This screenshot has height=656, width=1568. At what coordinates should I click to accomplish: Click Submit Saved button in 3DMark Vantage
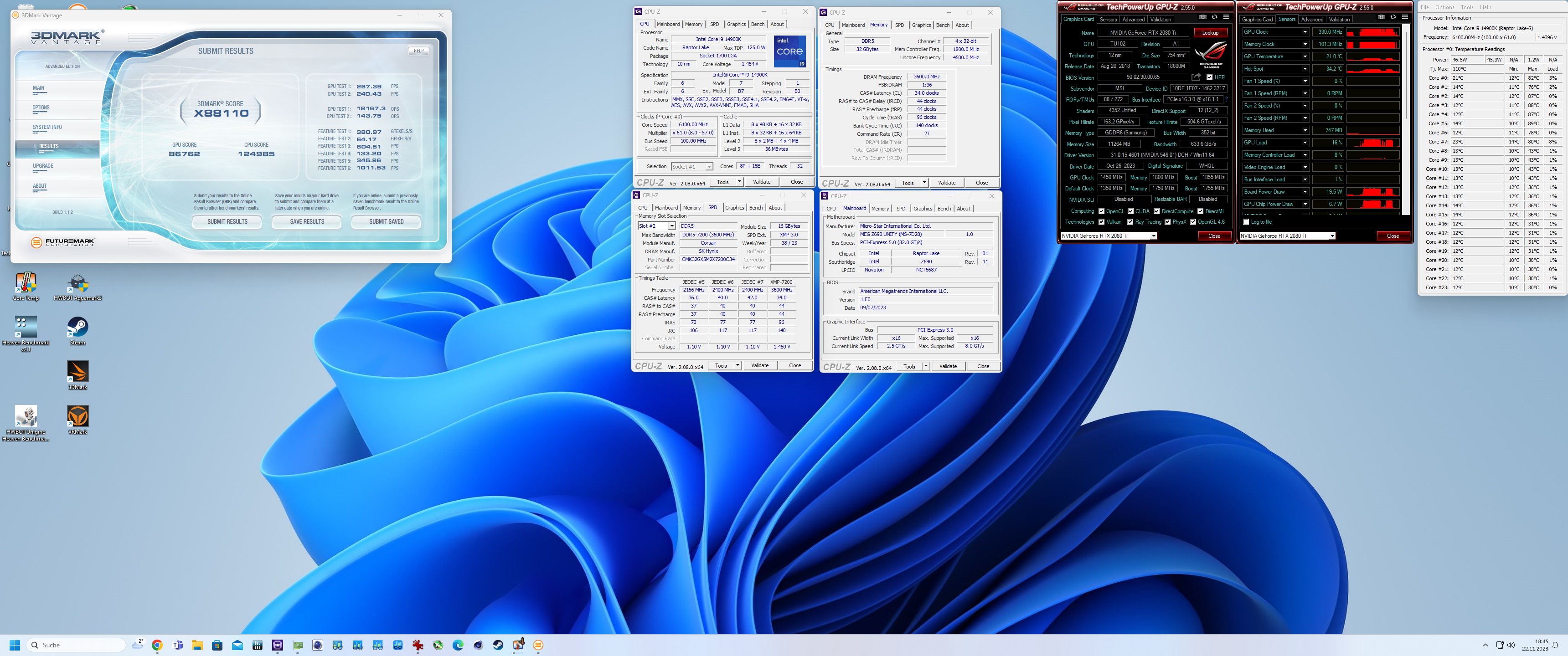point(386,221)
